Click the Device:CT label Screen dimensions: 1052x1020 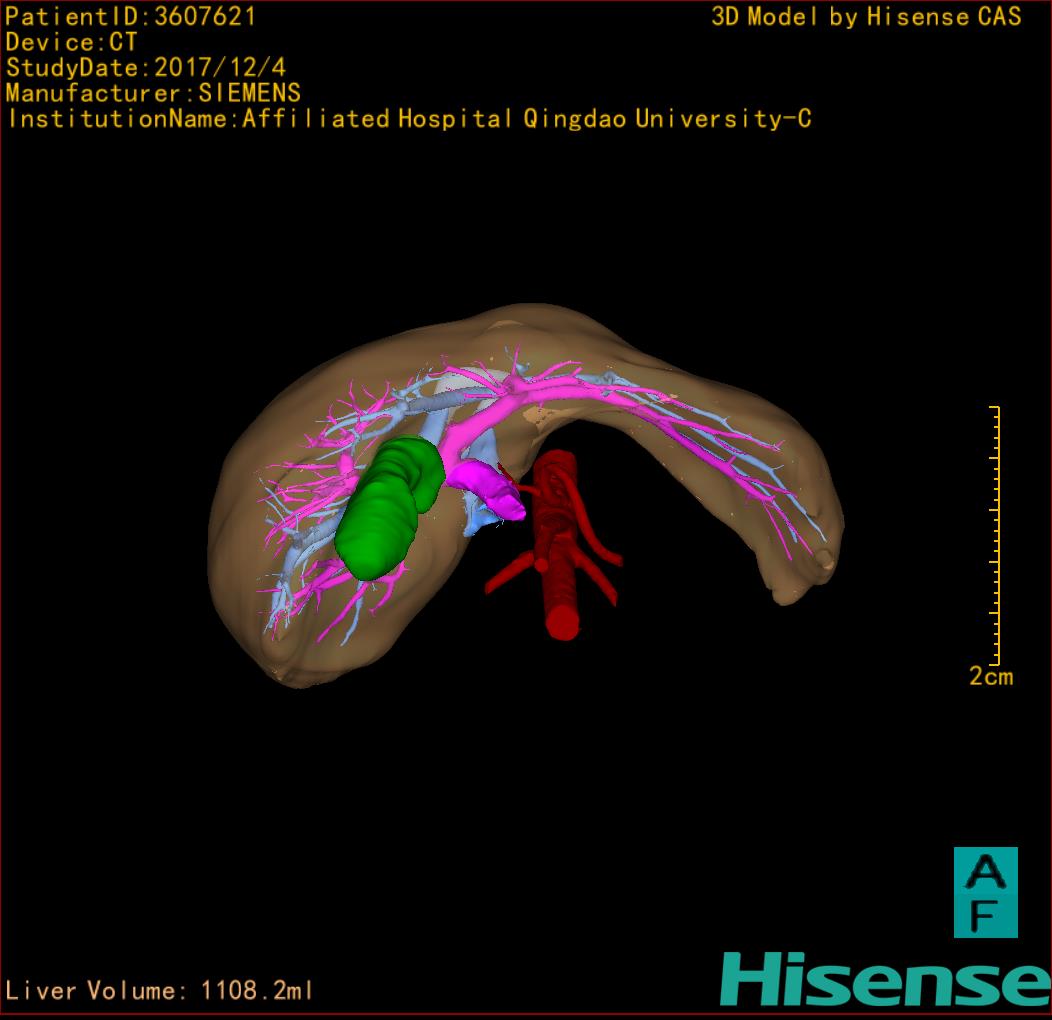72,43
